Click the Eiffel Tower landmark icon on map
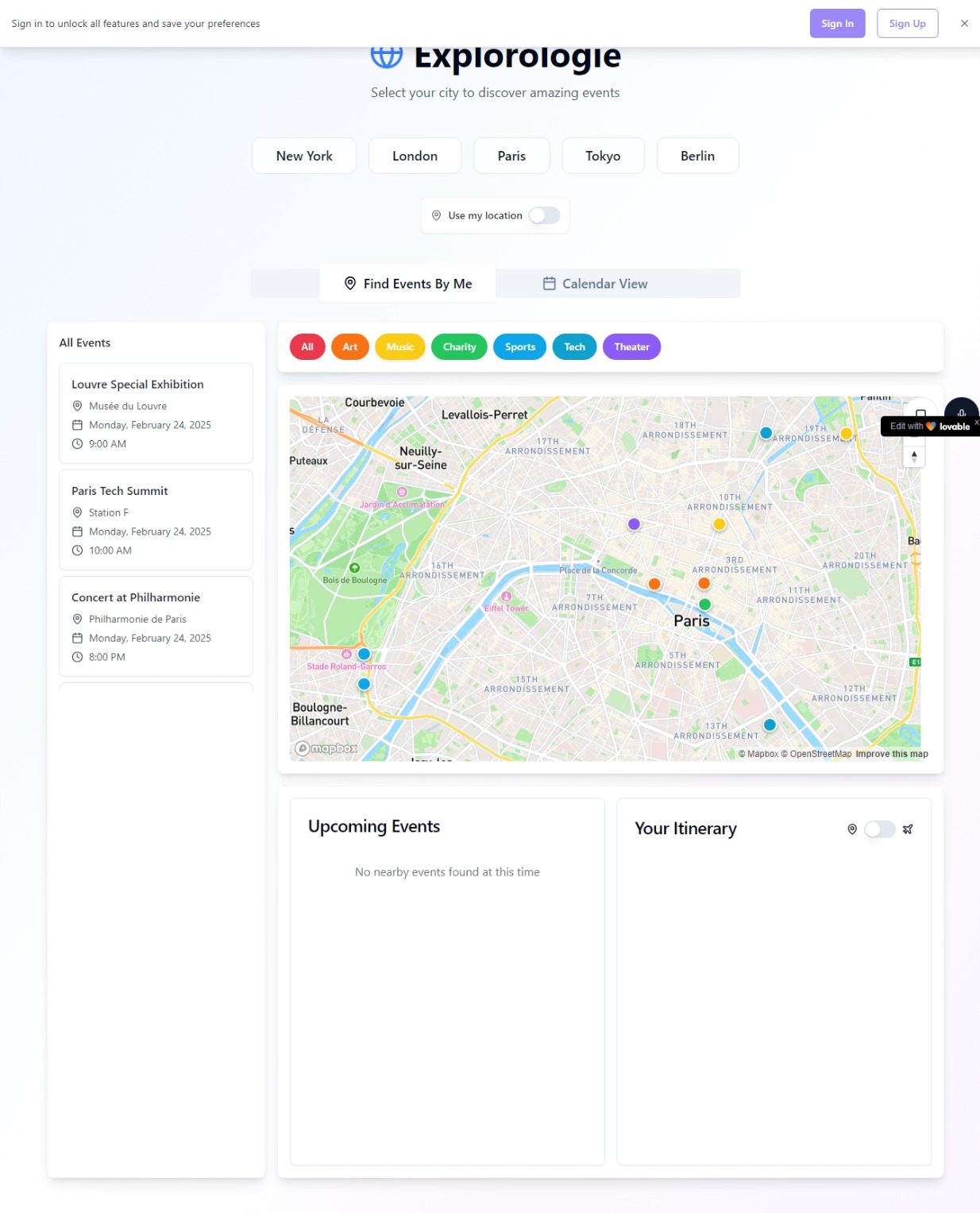The width and height of the screenshot is (980, 1213). [x=507, y=597]
